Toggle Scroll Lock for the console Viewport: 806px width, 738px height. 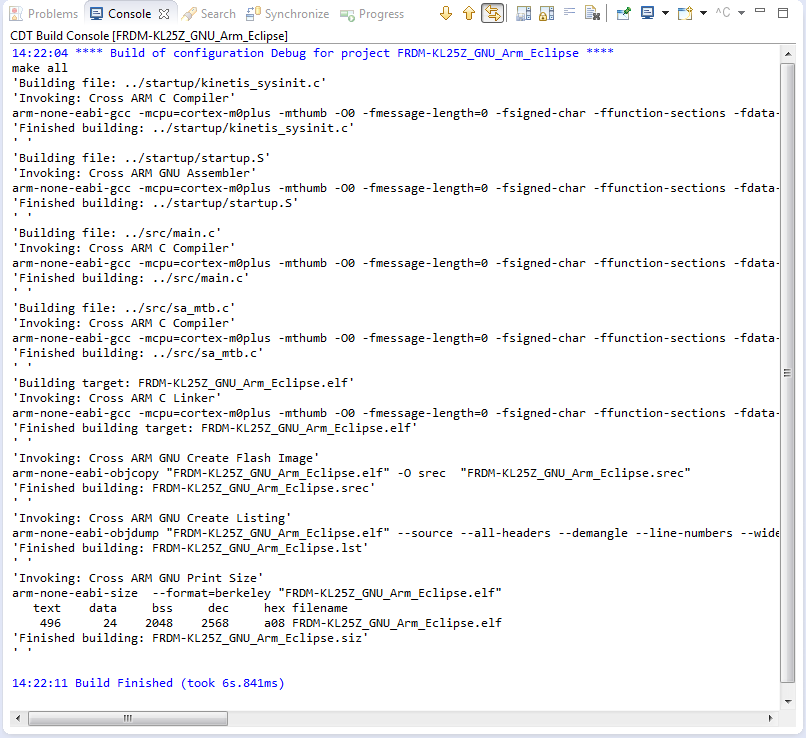click(546, 13)
